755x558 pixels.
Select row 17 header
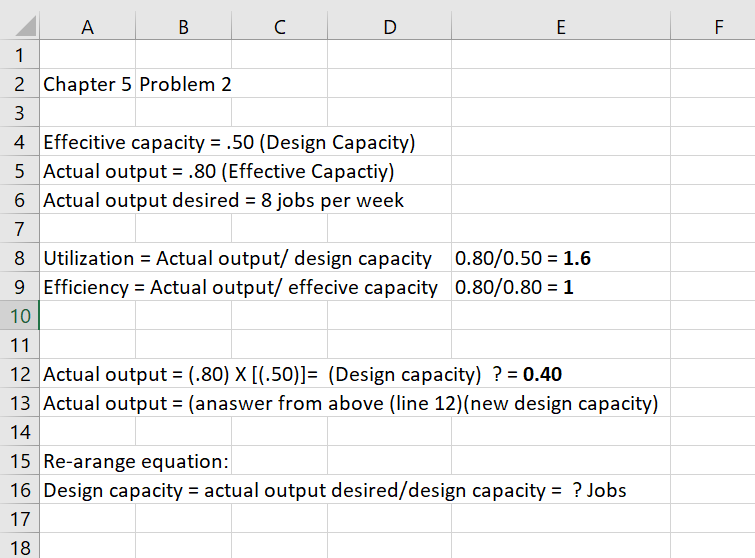19,519
